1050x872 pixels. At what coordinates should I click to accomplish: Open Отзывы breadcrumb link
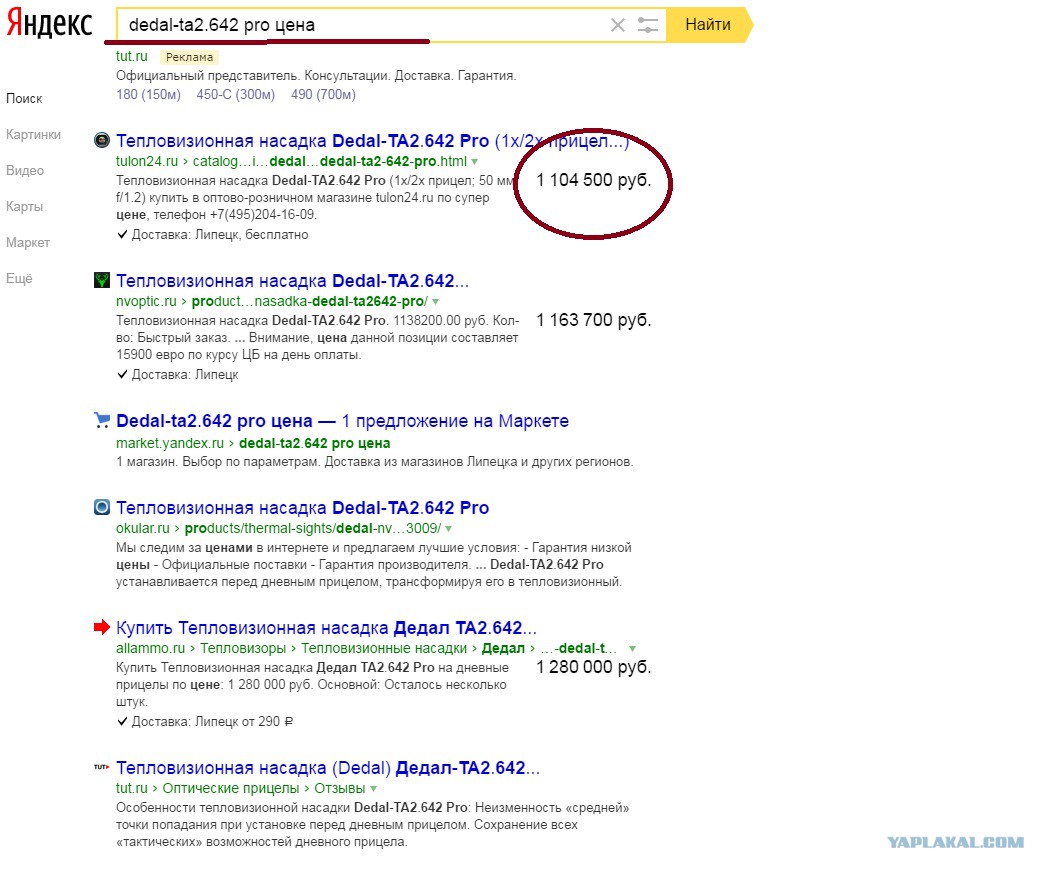(x=340, y=788)
